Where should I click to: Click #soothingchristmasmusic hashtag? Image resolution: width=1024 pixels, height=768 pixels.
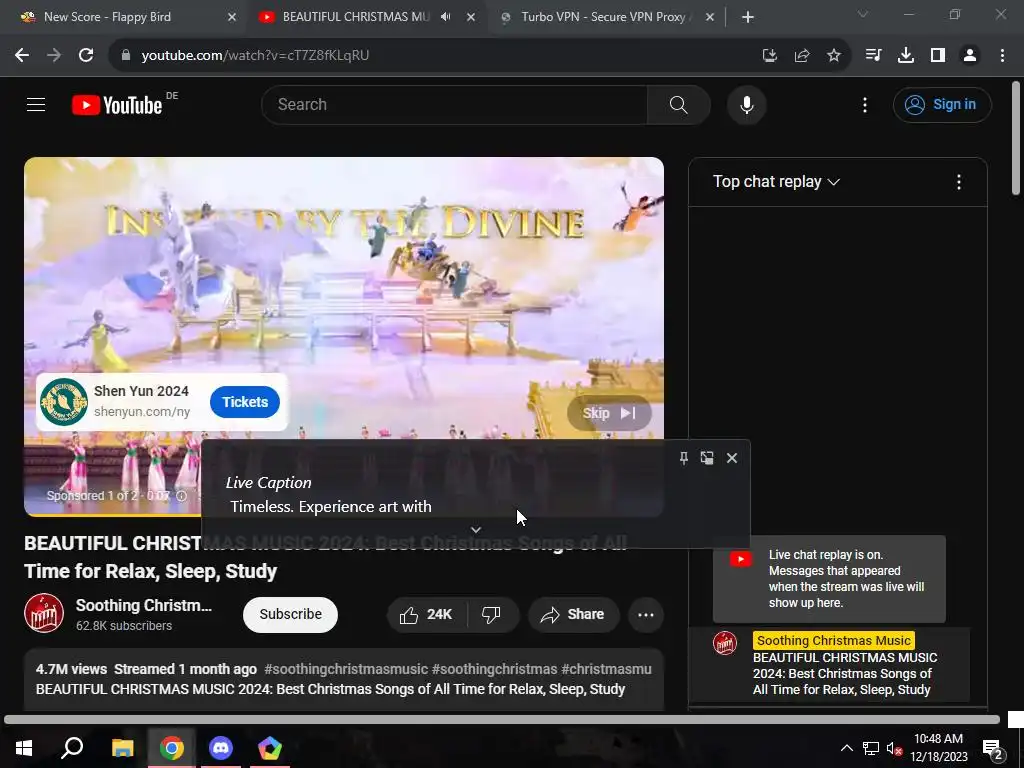(x=345, y=669)
